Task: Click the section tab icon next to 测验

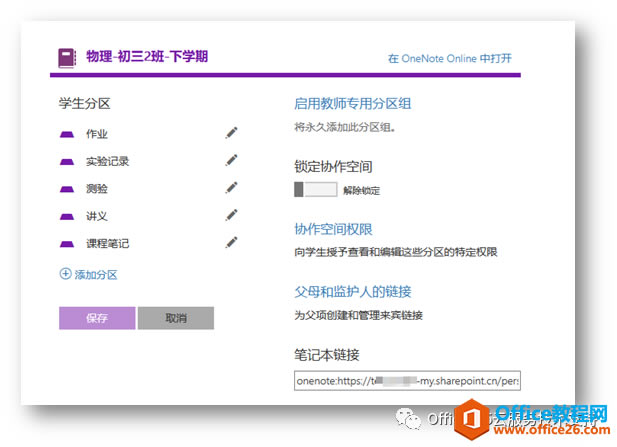Action: pyautogui.click(x=67, y=189)
